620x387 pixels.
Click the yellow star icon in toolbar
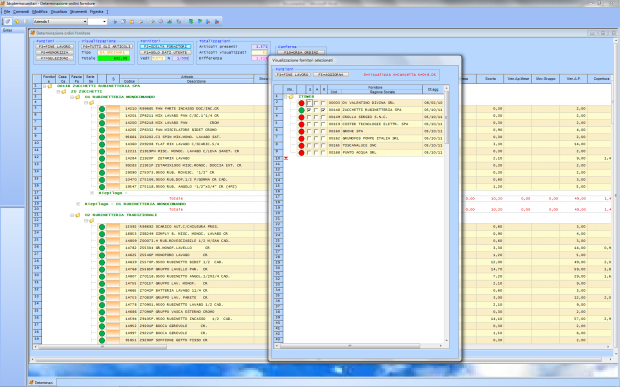click(x=17, y=21)
